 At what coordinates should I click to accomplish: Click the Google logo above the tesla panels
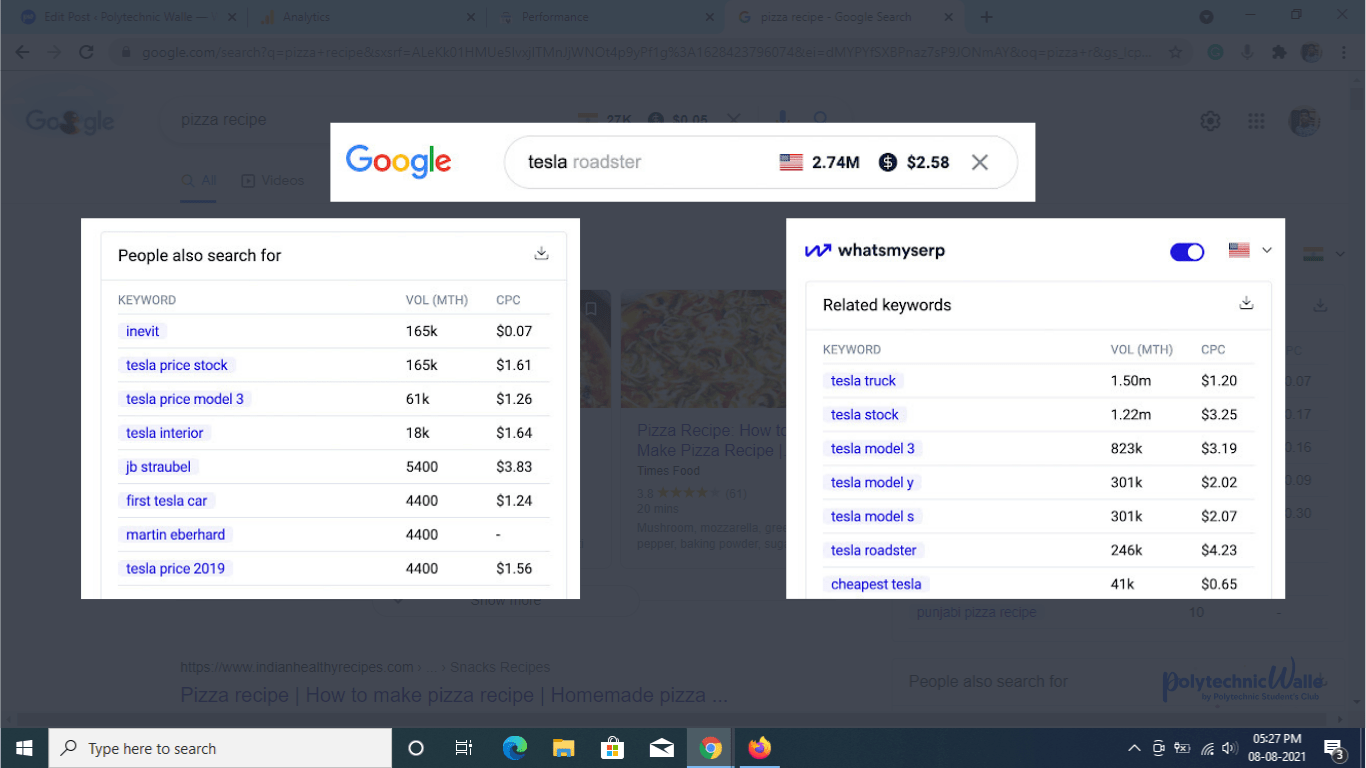click(x=399, y=162)
